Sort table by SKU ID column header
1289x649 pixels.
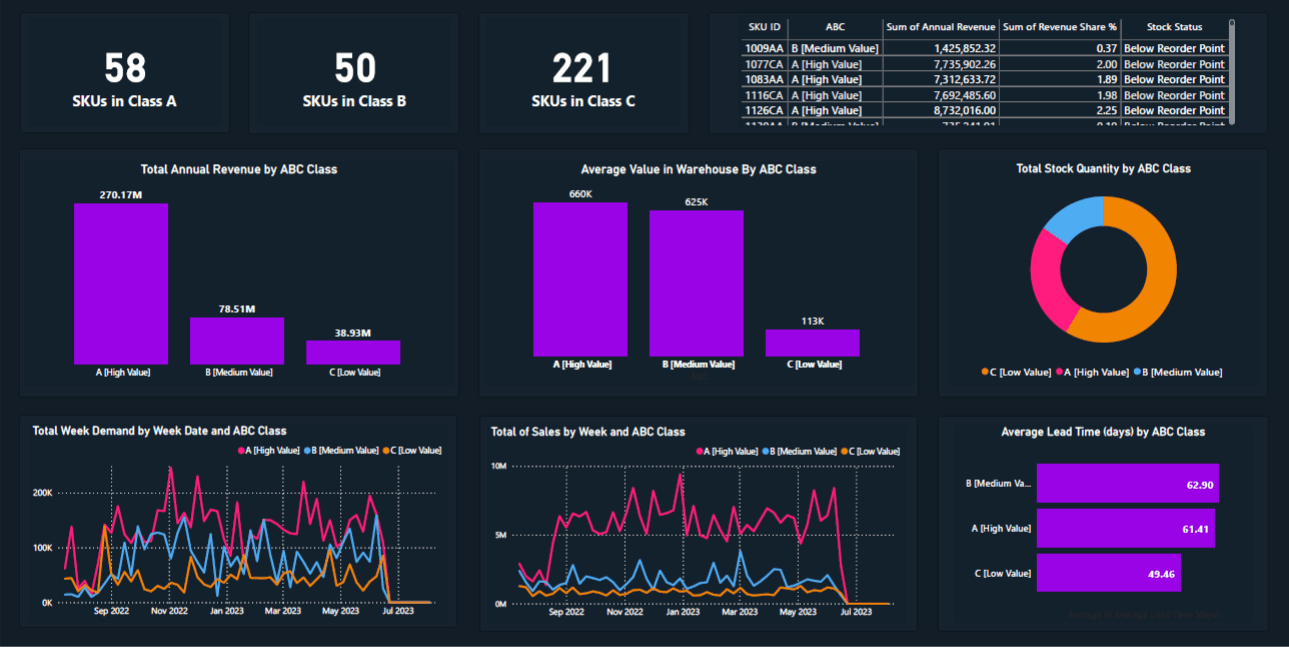pos(764,27)
